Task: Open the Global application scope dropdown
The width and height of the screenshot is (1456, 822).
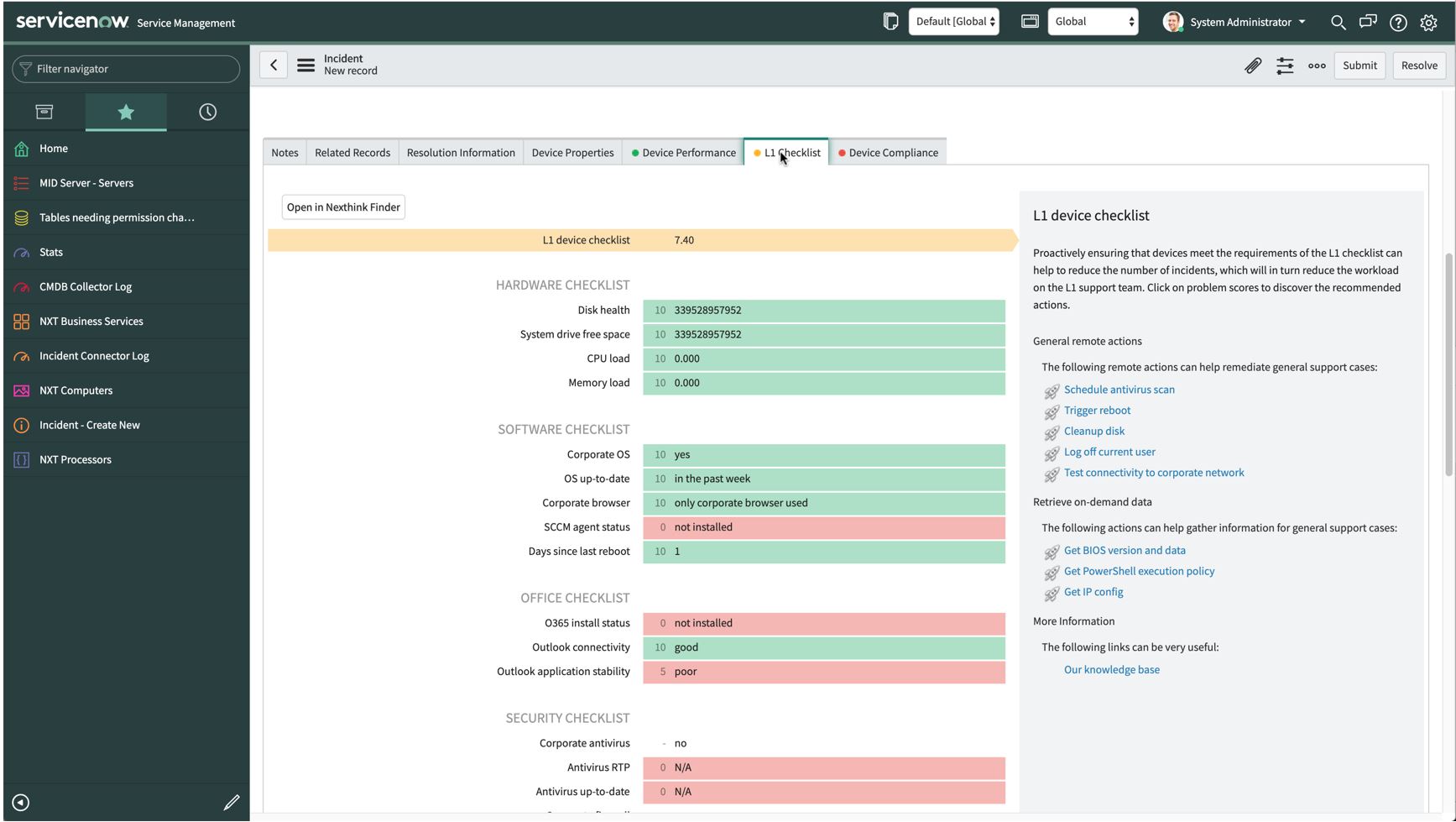Action: pos(1093,22)
